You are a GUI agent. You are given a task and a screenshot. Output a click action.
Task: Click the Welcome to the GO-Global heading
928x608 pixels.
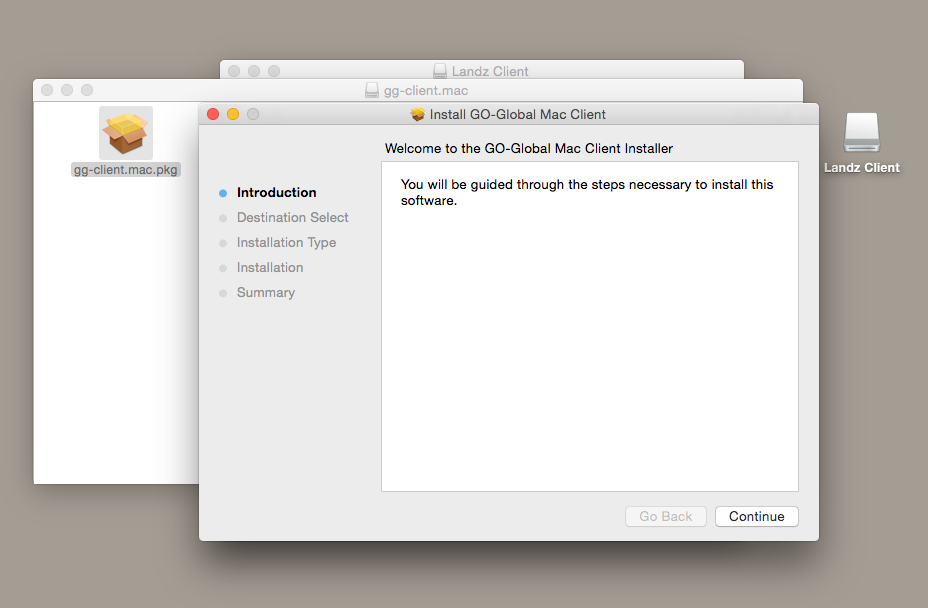tap(529, 149)
